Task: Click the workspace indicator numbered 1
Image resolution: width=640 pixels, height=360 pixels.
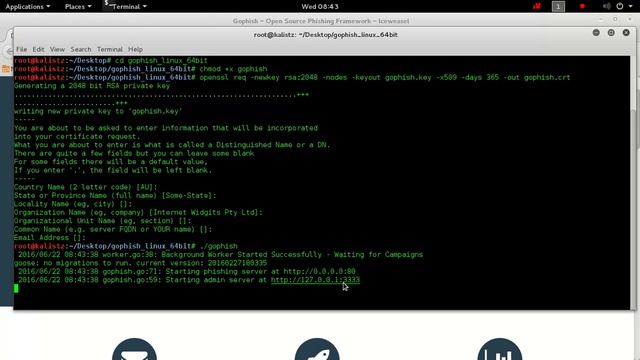Action: point(558,7)
